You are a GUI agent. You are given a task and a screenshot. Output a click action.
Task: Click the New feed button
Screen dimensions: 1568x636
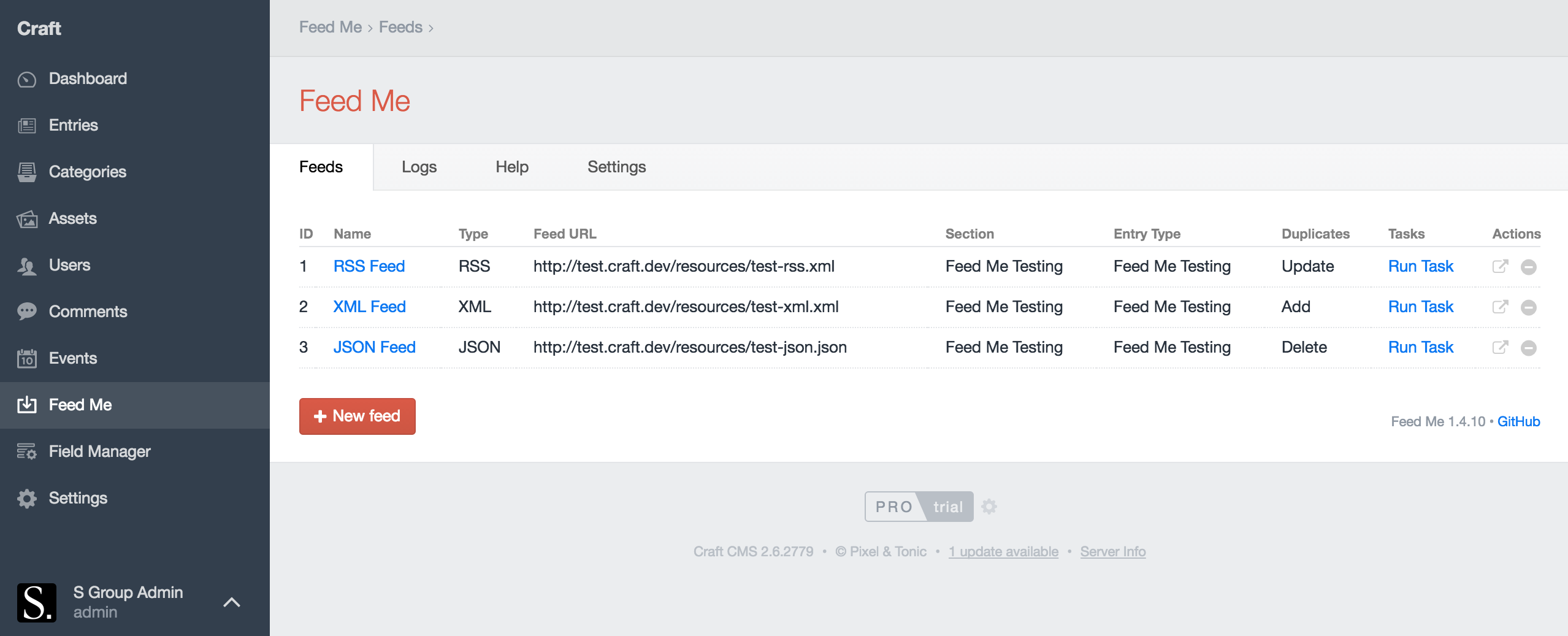point(357,416)
